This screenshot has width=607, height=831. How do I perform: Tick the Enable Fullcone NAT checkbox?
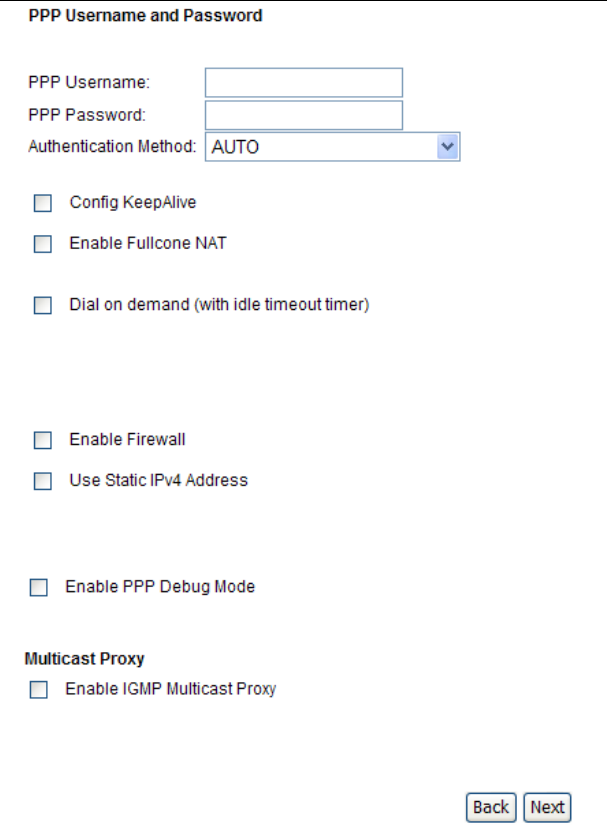42,243
